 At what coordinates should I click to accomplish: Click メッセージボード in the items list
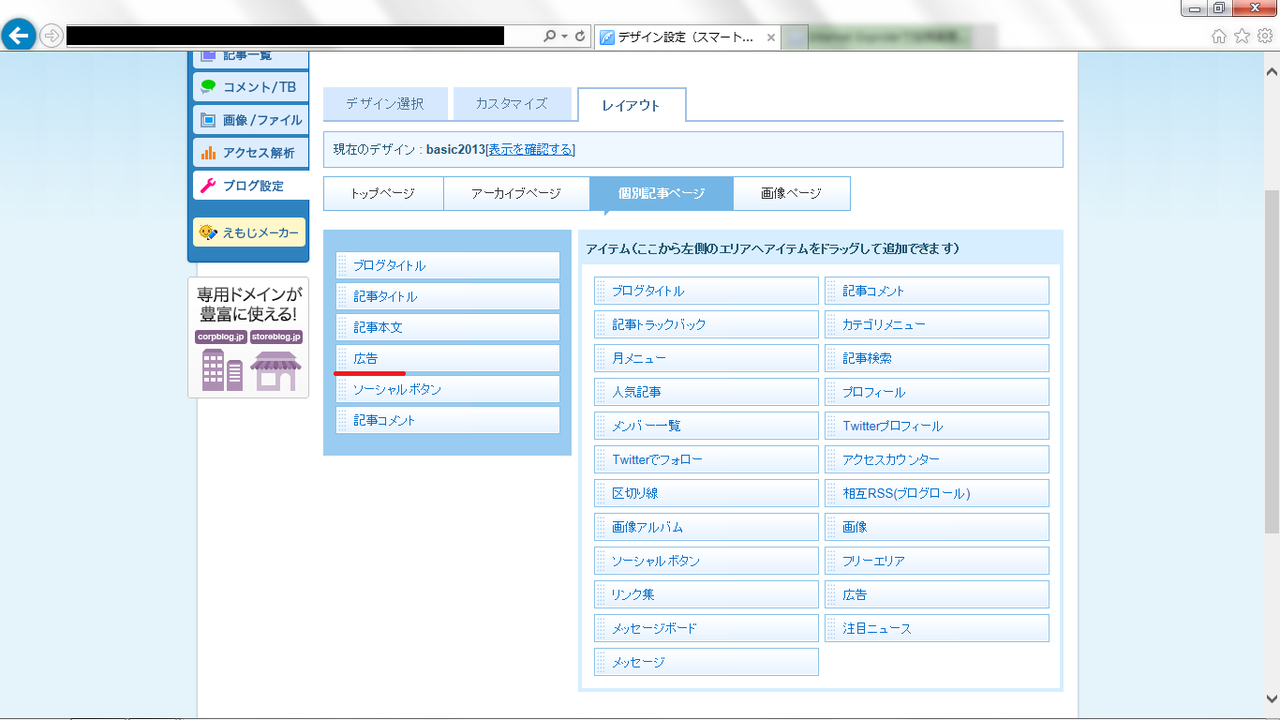tap(706, 628)
